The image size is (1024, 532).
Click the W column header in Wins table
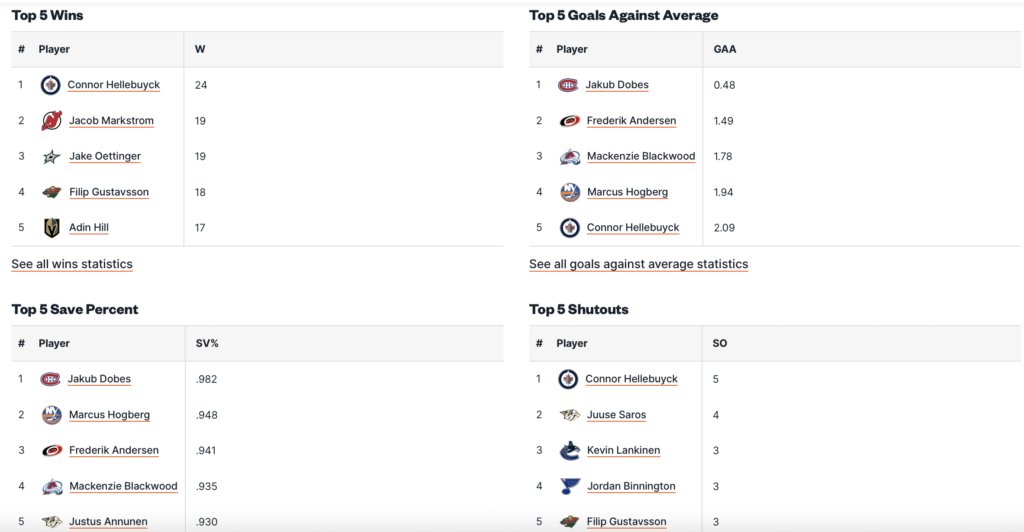click(201, 49)
